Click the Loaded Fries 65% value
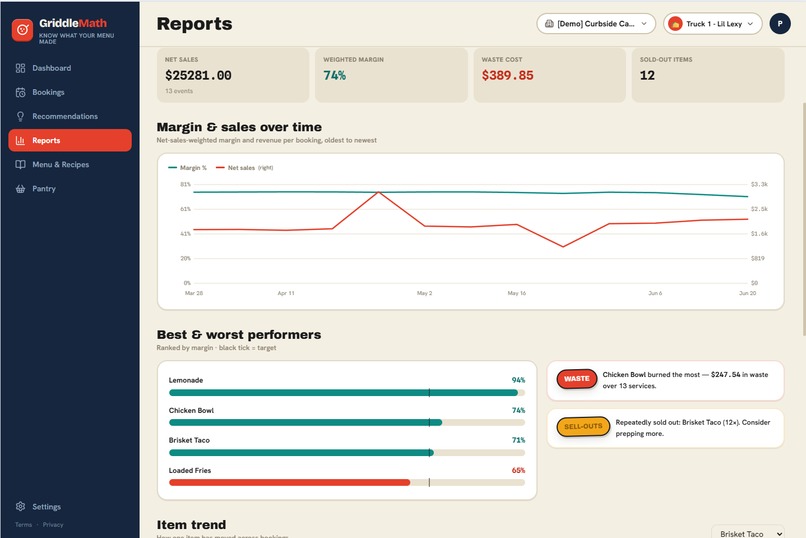Viewport: 806px width, 538px height. tap(518, 471)
